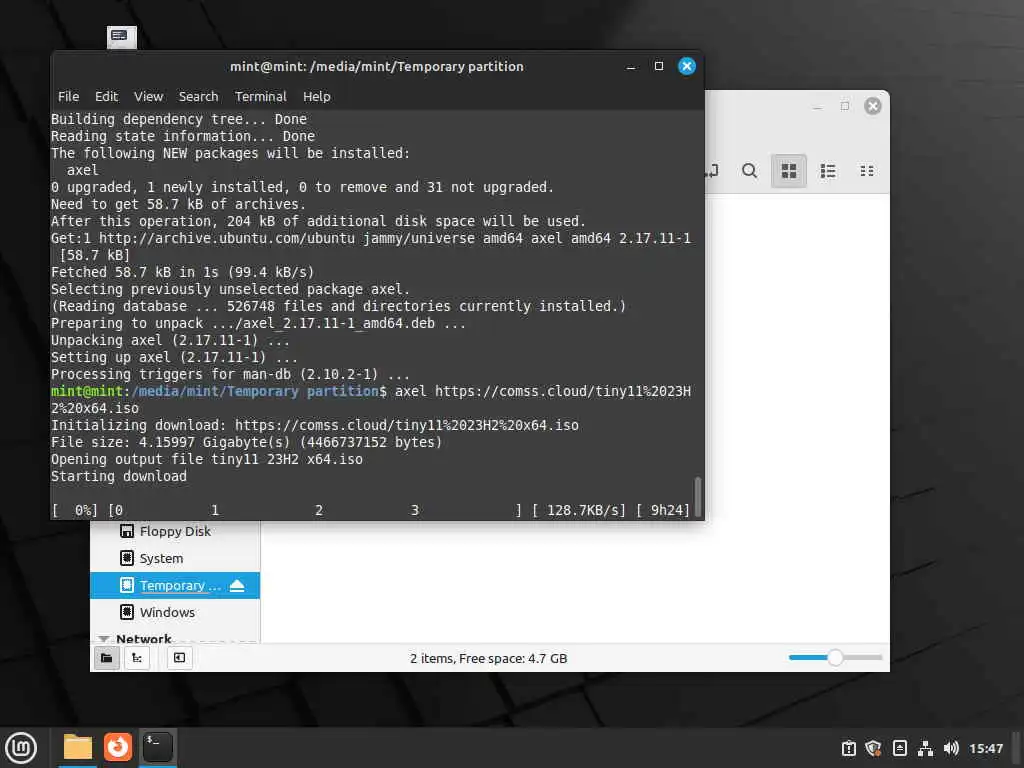Click the download progress line in terminal
The height and width of the screenshot is (768, 1024).
coord(370,510)
